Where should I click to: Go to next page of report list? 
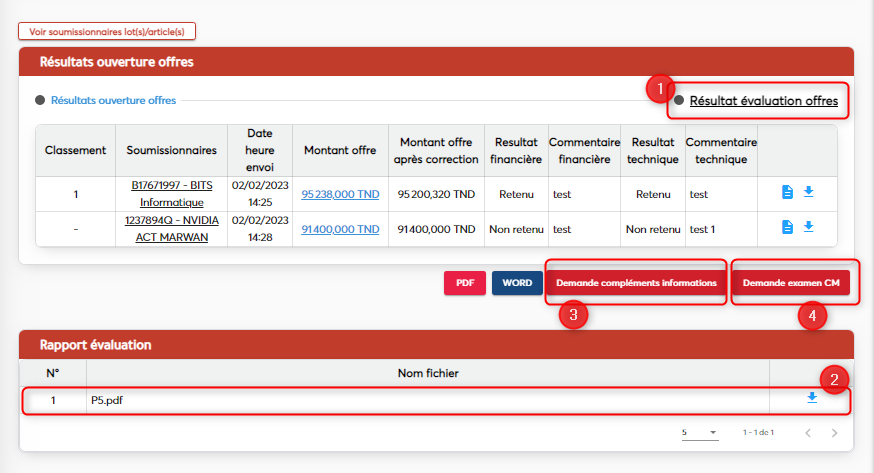[x=834, y=433]
